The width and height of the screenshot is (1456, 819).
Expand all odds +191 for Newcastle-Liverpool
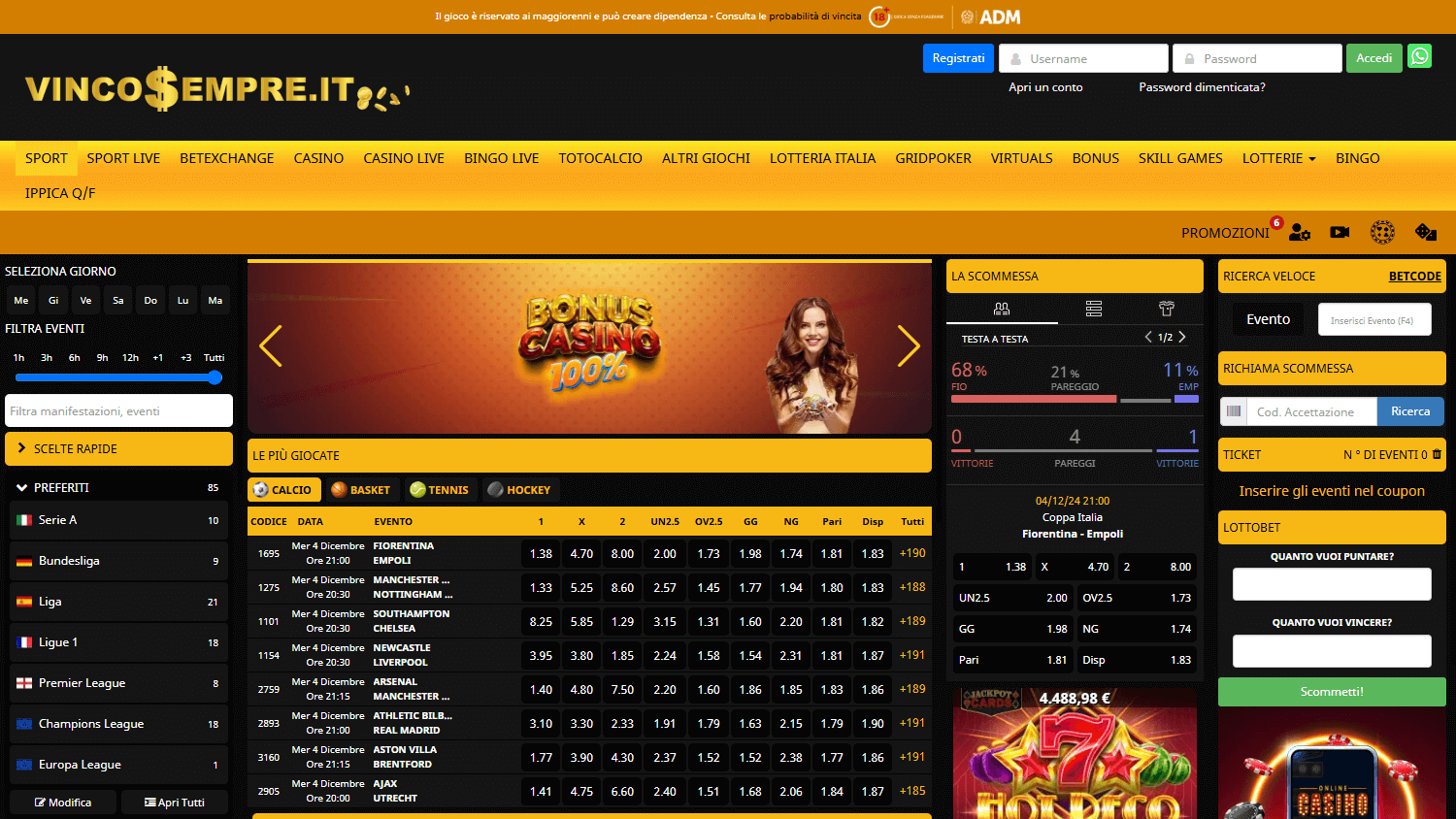pos(912,655)
